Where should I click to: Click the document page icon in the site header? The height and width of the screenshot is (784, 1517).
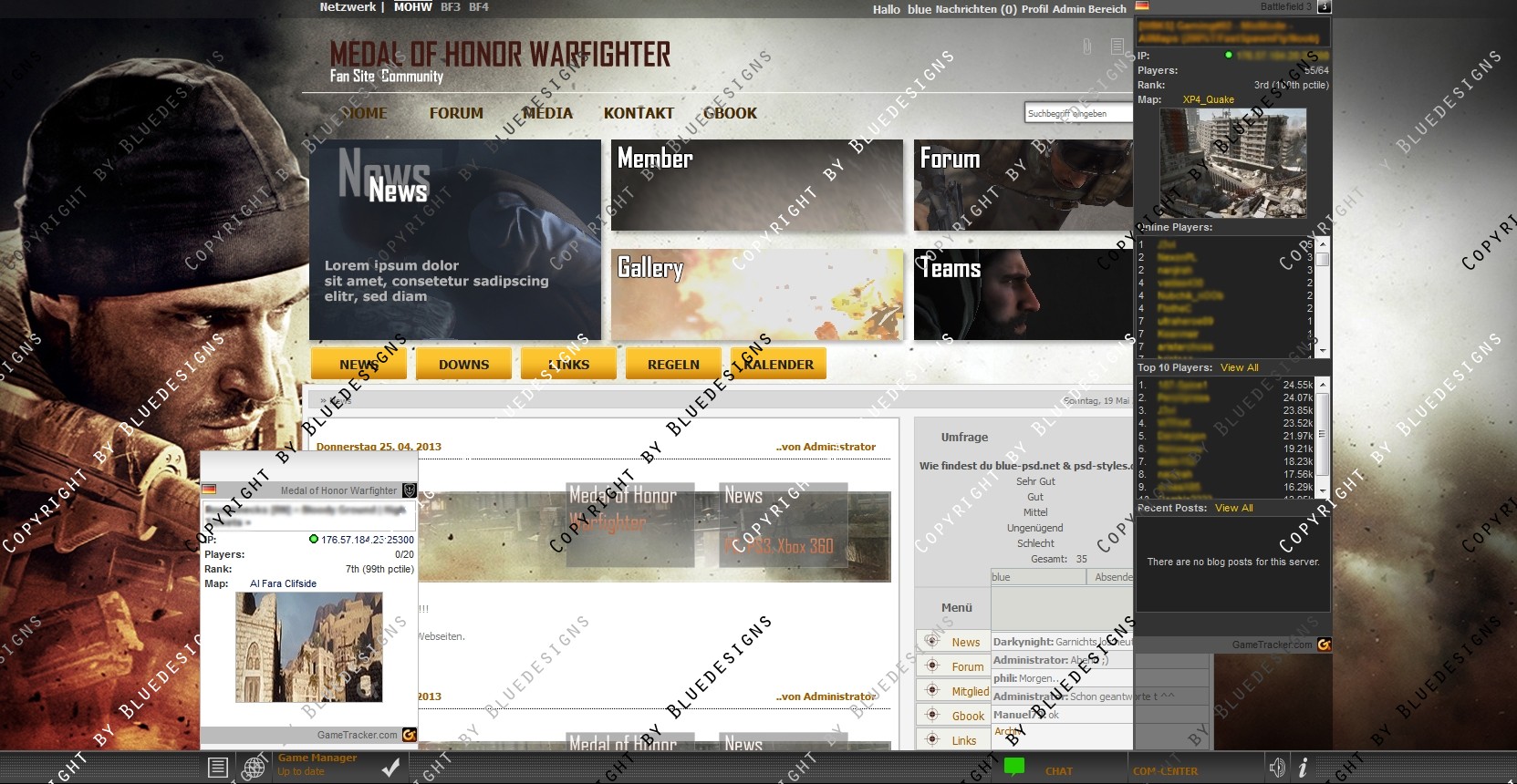[1117, 46]
